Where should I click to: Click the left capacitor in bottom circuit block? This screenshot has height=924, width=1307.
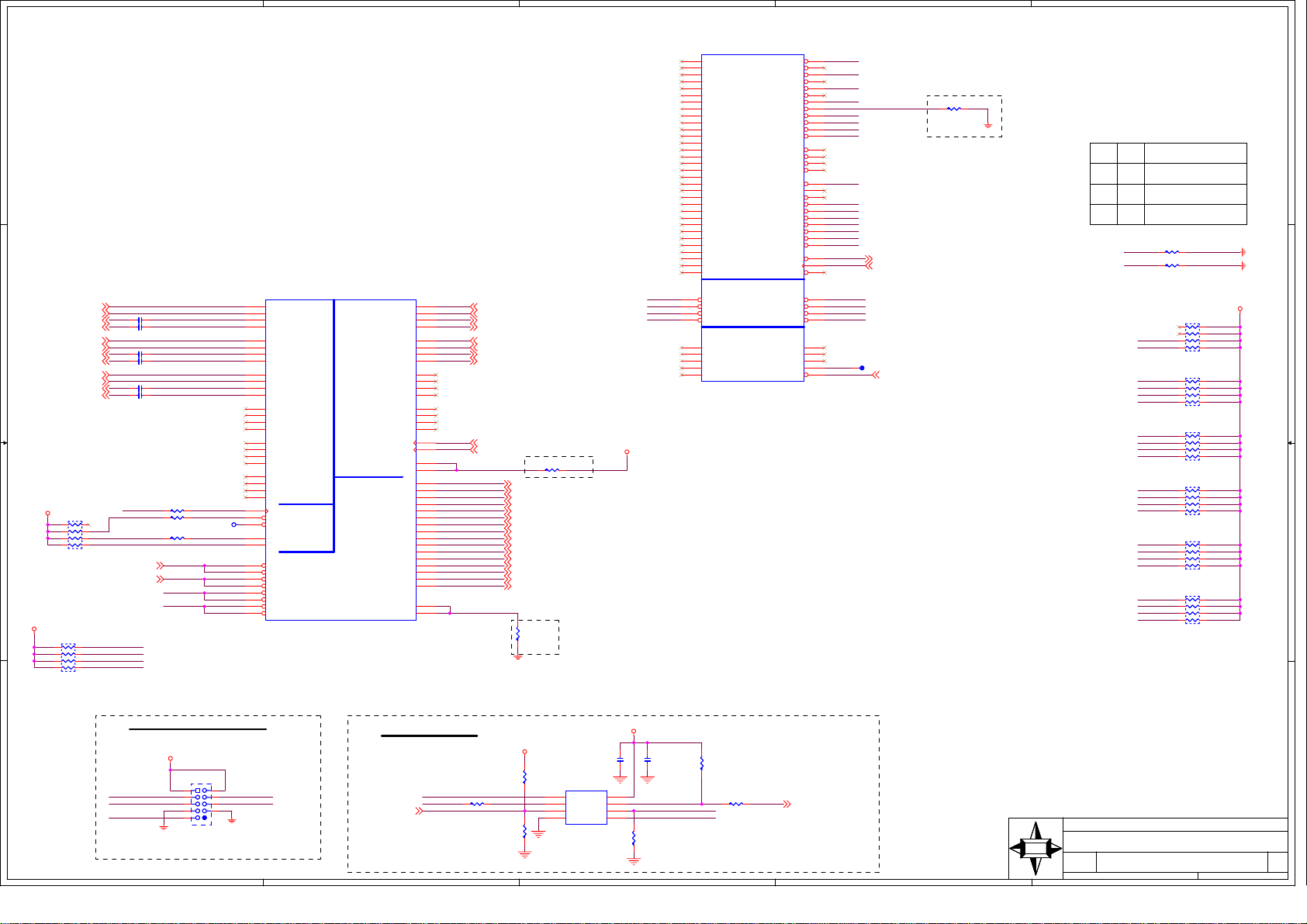coord(620,761)
